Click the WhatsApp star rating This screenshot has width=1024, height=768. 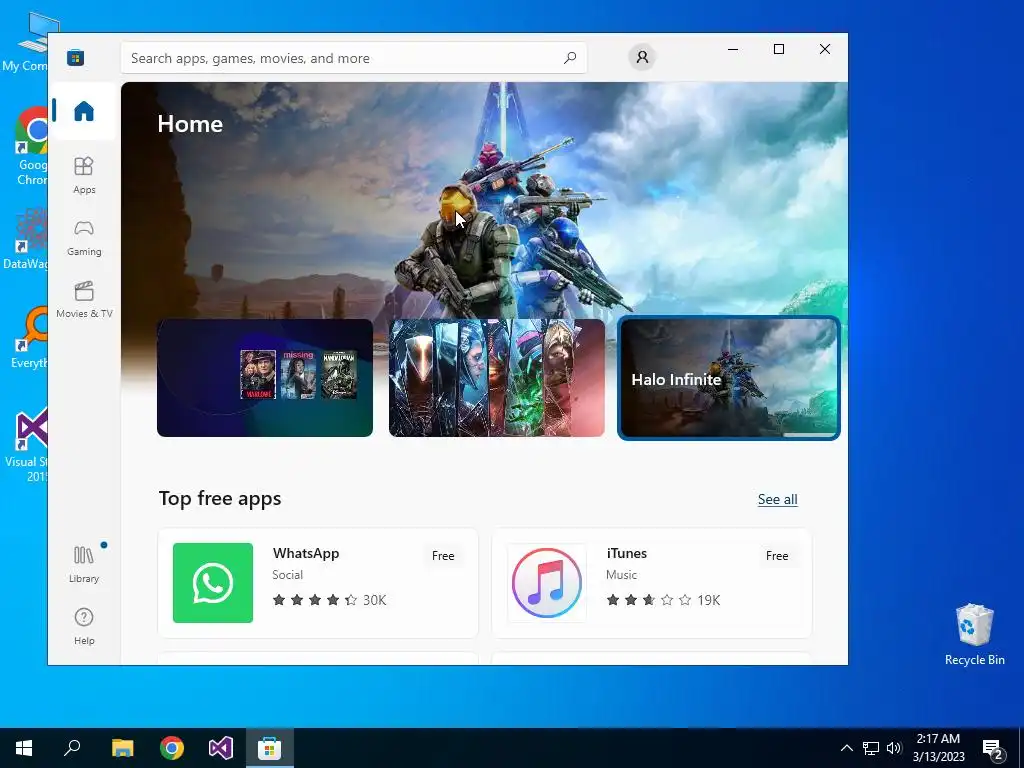click(x=315, y=600)
